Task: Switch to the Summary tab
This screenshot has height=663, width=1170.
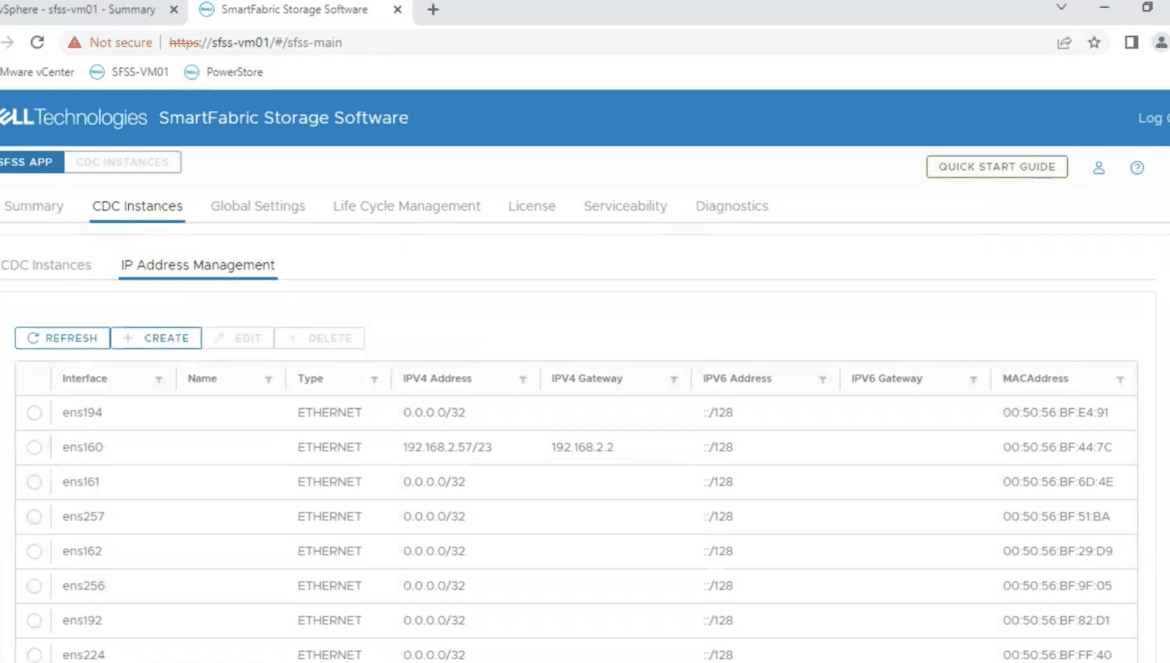Action: pos(34,207)
